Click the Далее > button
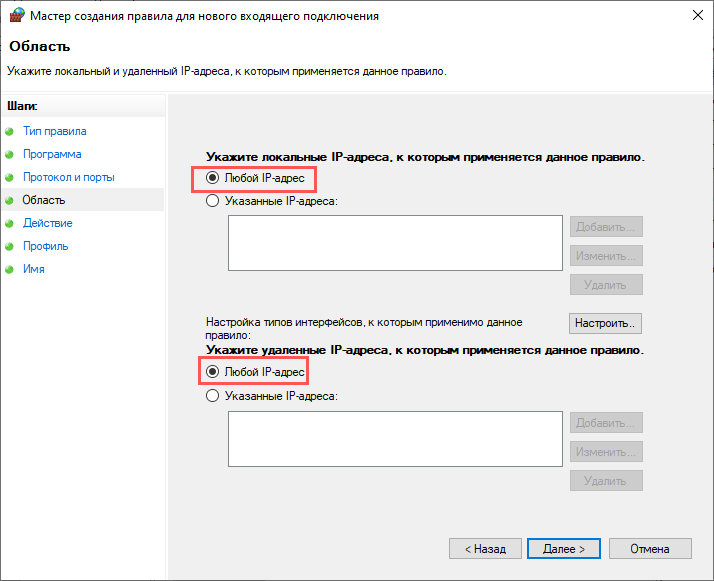 (564, 549)
